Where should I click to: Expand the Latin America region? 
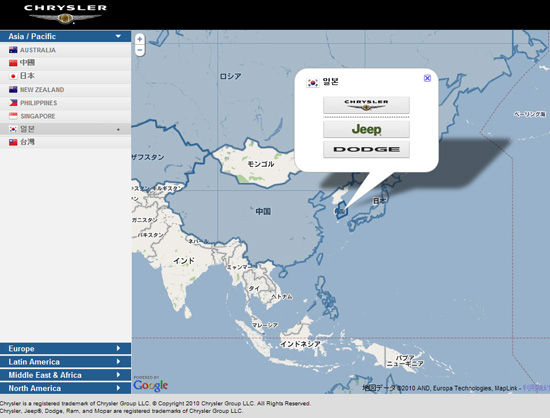tap(66, 362)
